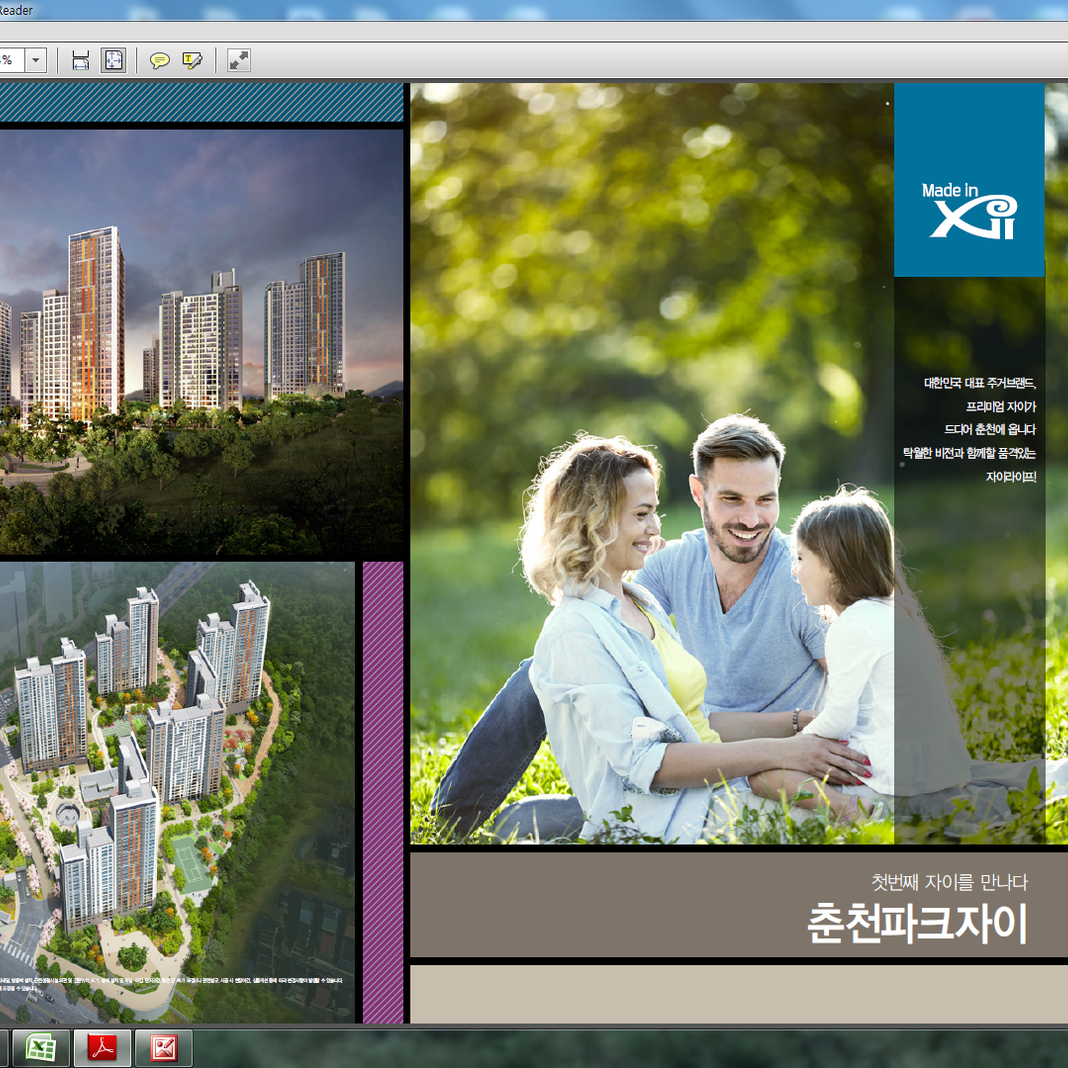Click the dusk apartment towers rendering
The image size is (1068, 1068).
click(201, 342)
